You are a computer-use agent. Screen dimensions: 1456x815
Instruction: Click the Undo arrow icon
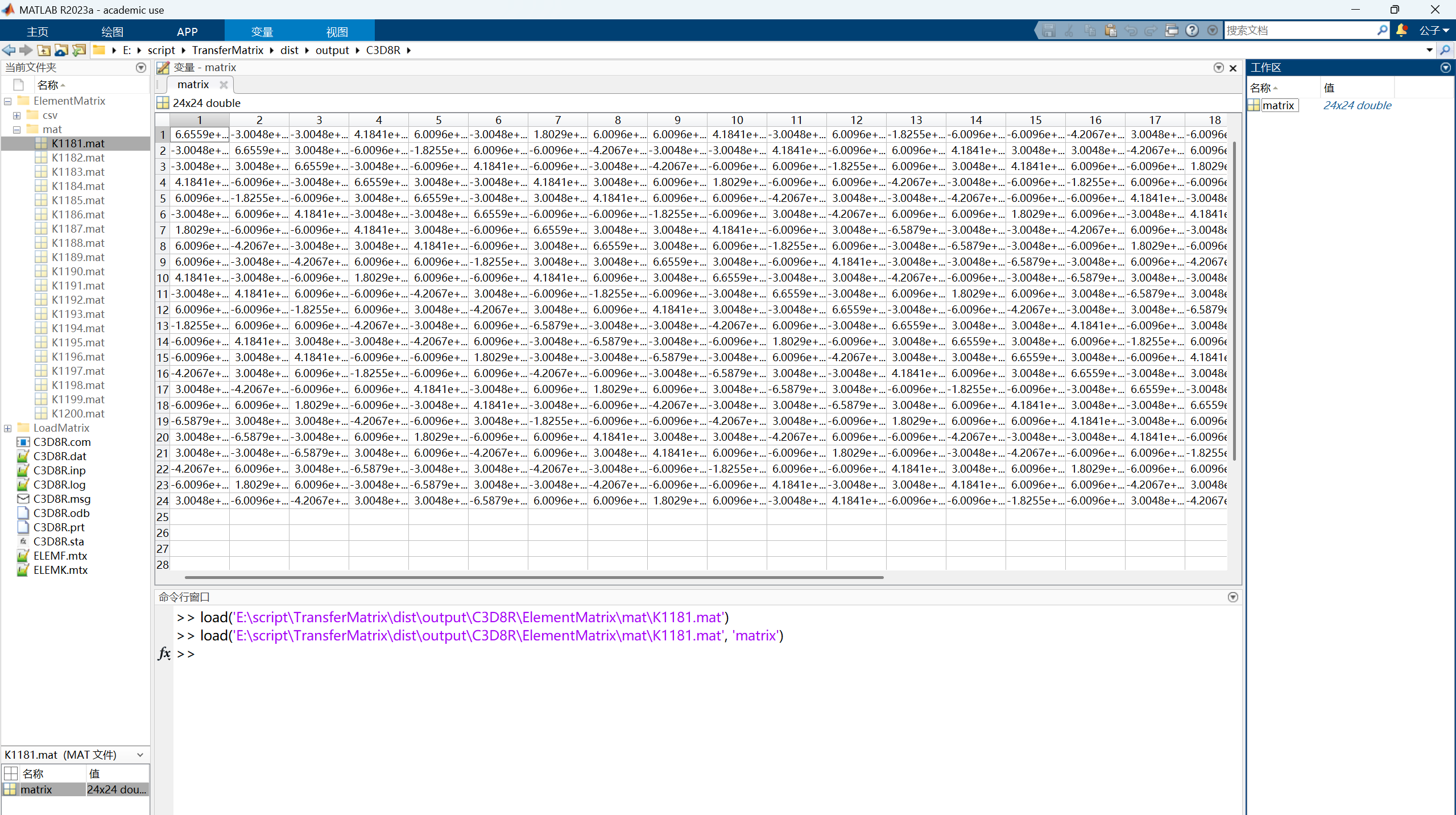[1131, 31]
